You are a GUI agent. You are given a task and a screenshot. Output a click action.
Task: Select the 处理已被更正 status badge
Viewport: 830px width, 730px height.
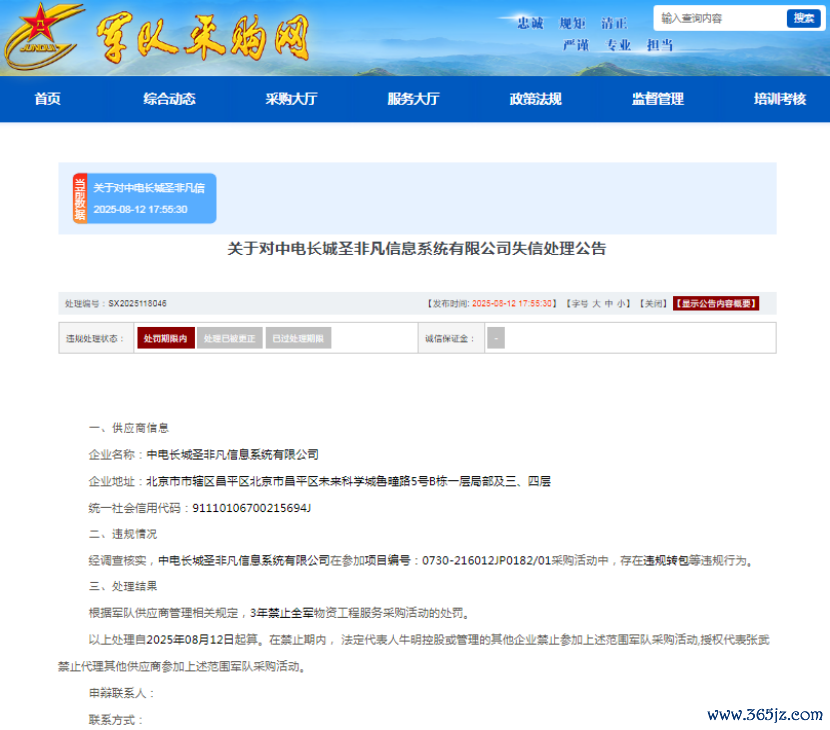pyautogui.click(x=230, y=339)
